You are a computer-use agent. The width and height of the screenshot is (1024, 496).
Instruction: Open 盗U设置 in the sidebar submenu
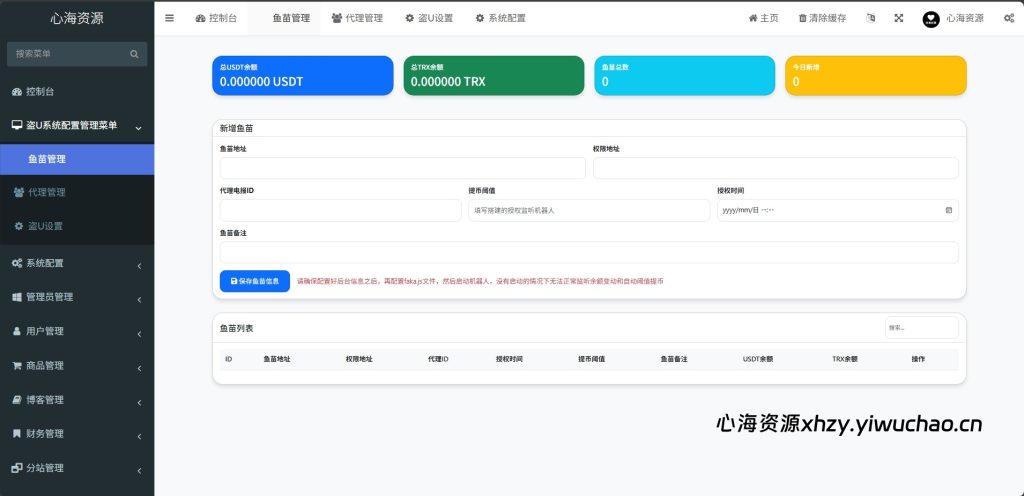pos(77,226)
